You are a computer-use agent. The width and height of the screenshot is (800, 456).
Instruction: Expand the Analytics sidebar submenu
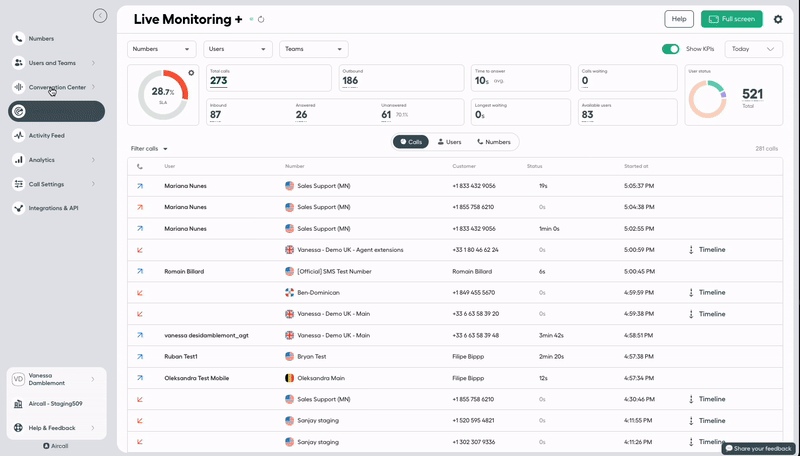(93, 160)
